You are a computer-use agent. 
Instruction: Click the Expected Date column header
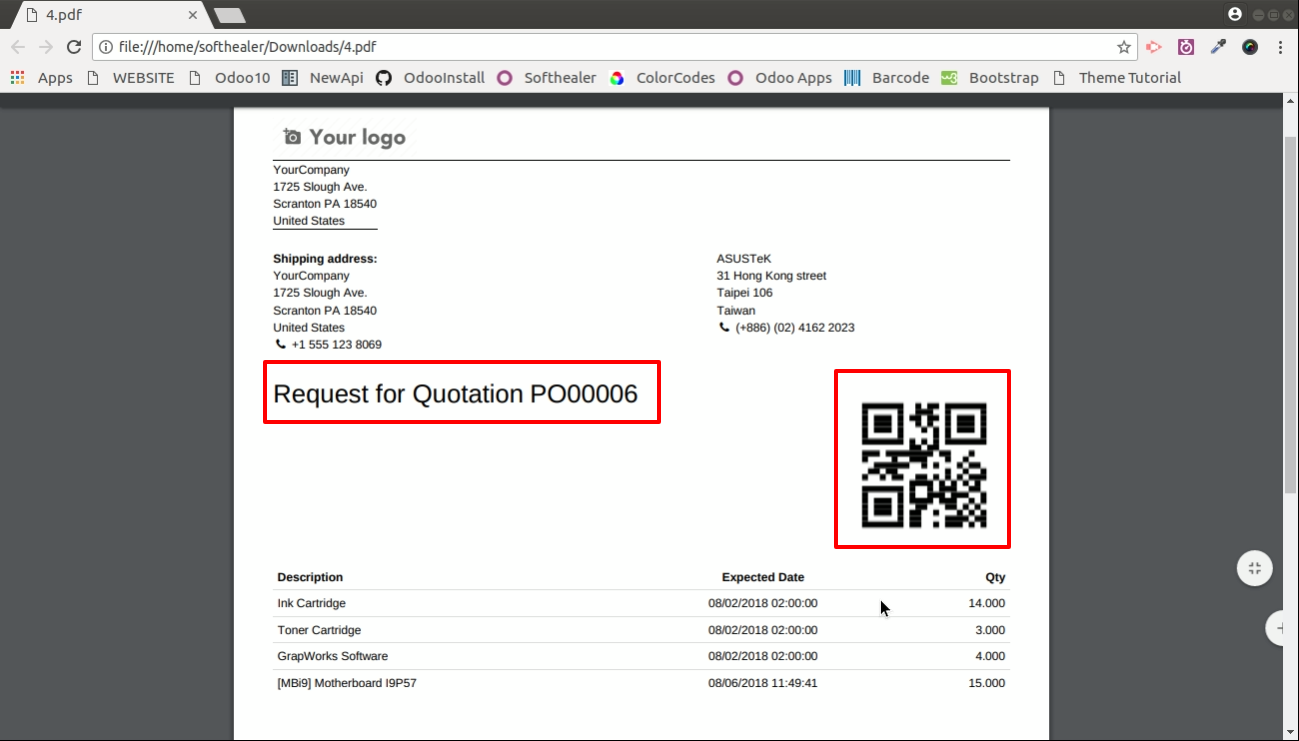pyautogui.click(x=763, y=577)
